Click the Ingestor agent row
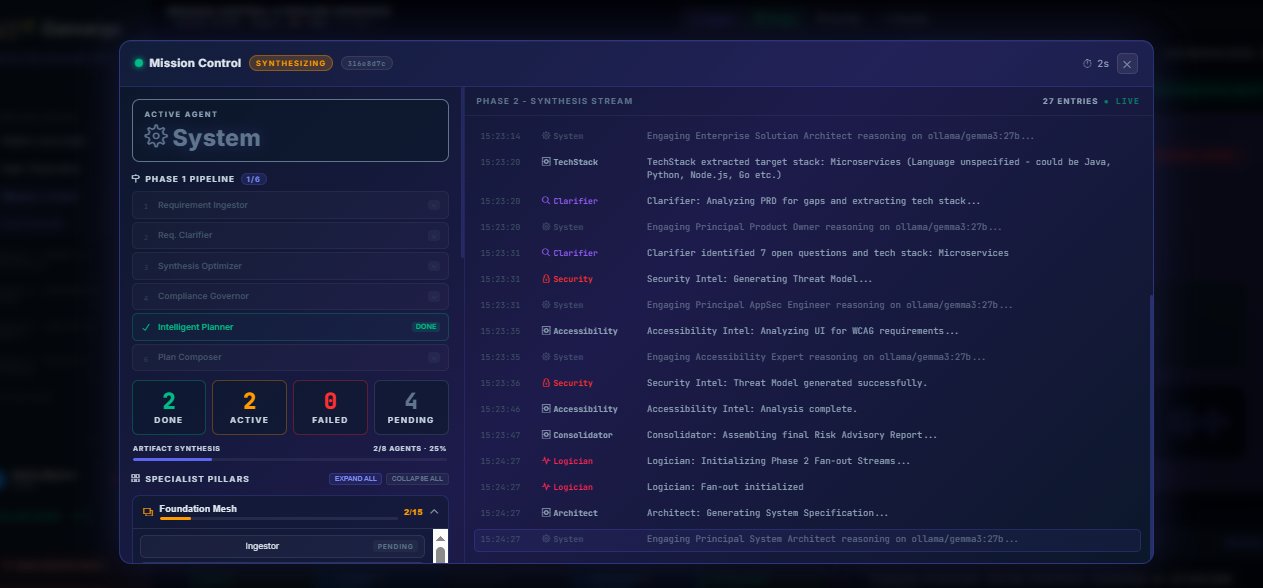Screen dimensions: 1263x588 click(x=282, y=546)
